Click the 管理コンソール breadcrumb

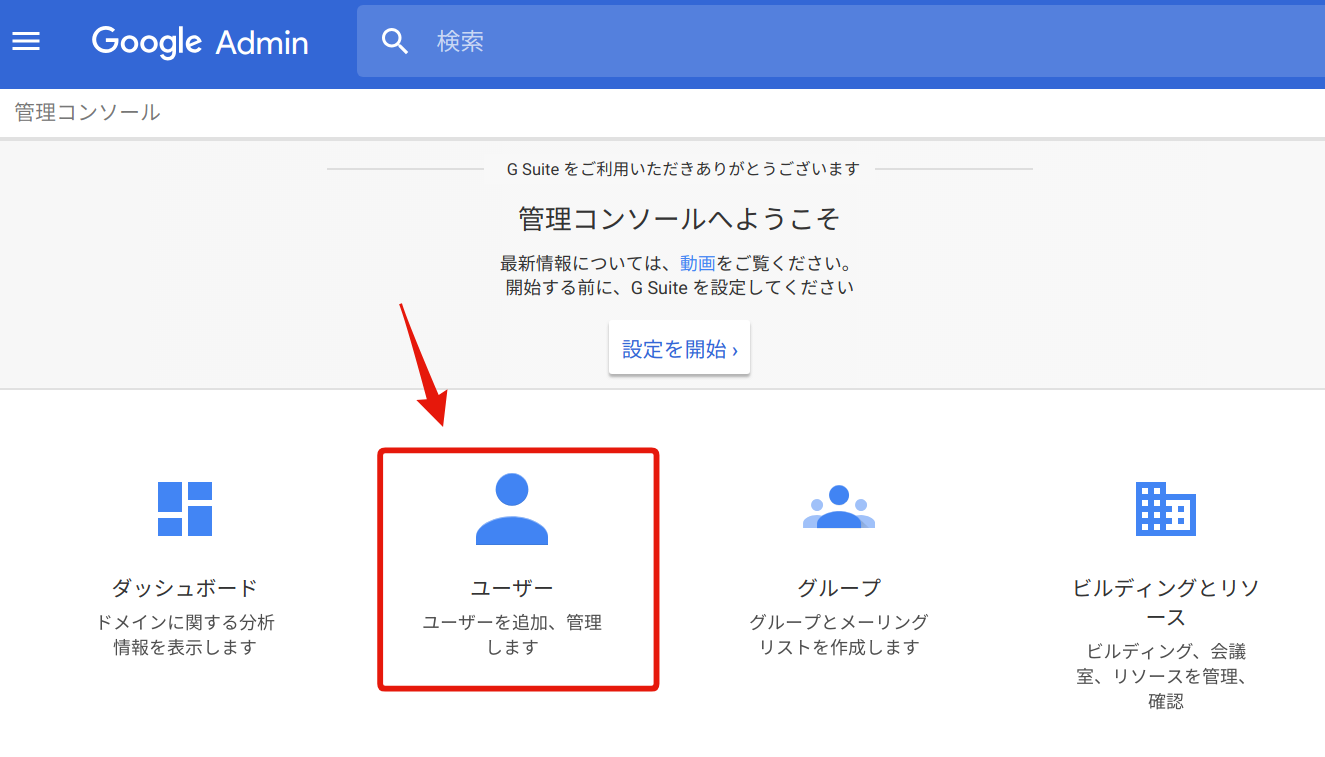(87, 112)
